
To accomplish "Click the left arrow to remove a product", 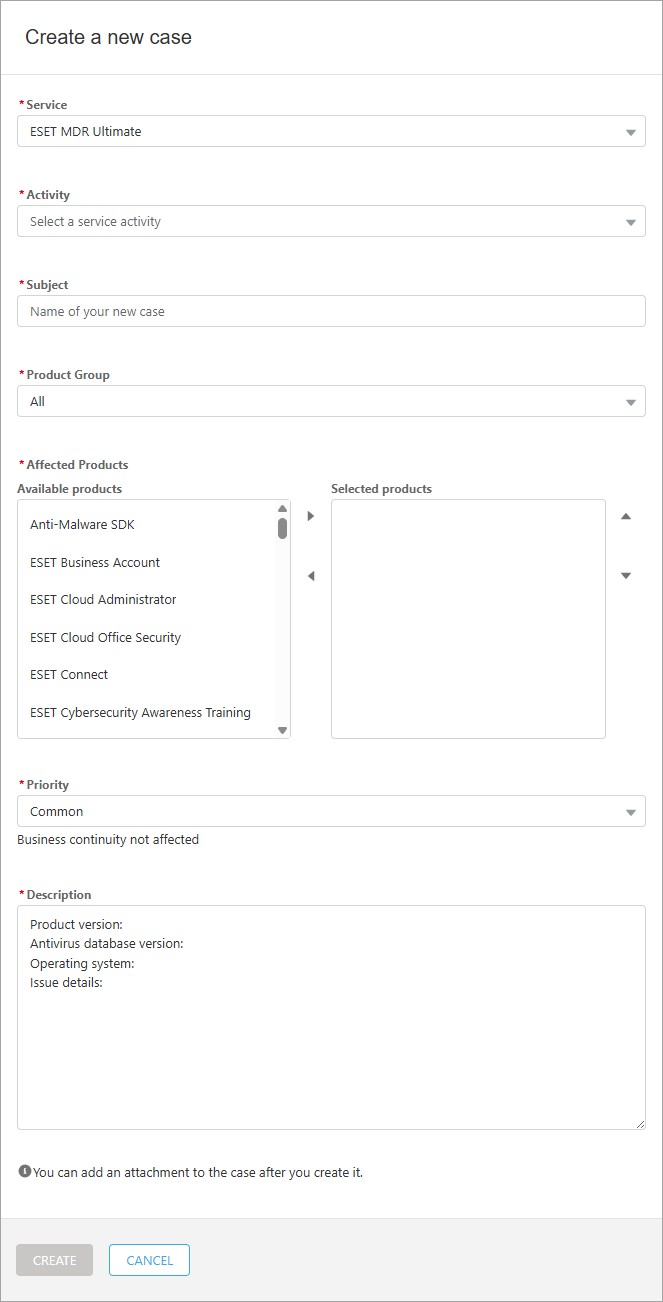I will (x=310, y=576).
